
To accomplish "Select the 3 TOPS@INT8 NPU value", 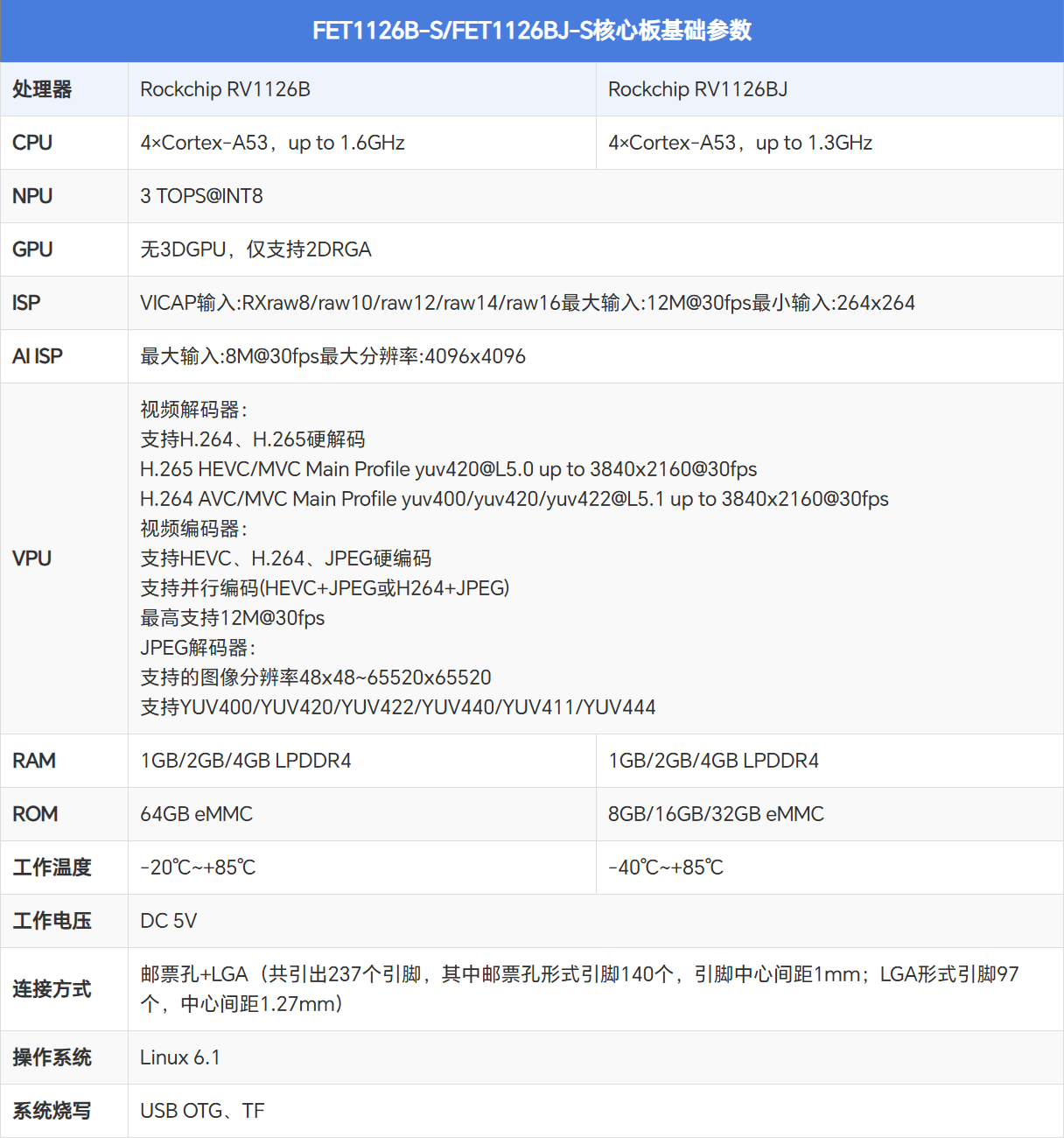I will click(201, 196).
